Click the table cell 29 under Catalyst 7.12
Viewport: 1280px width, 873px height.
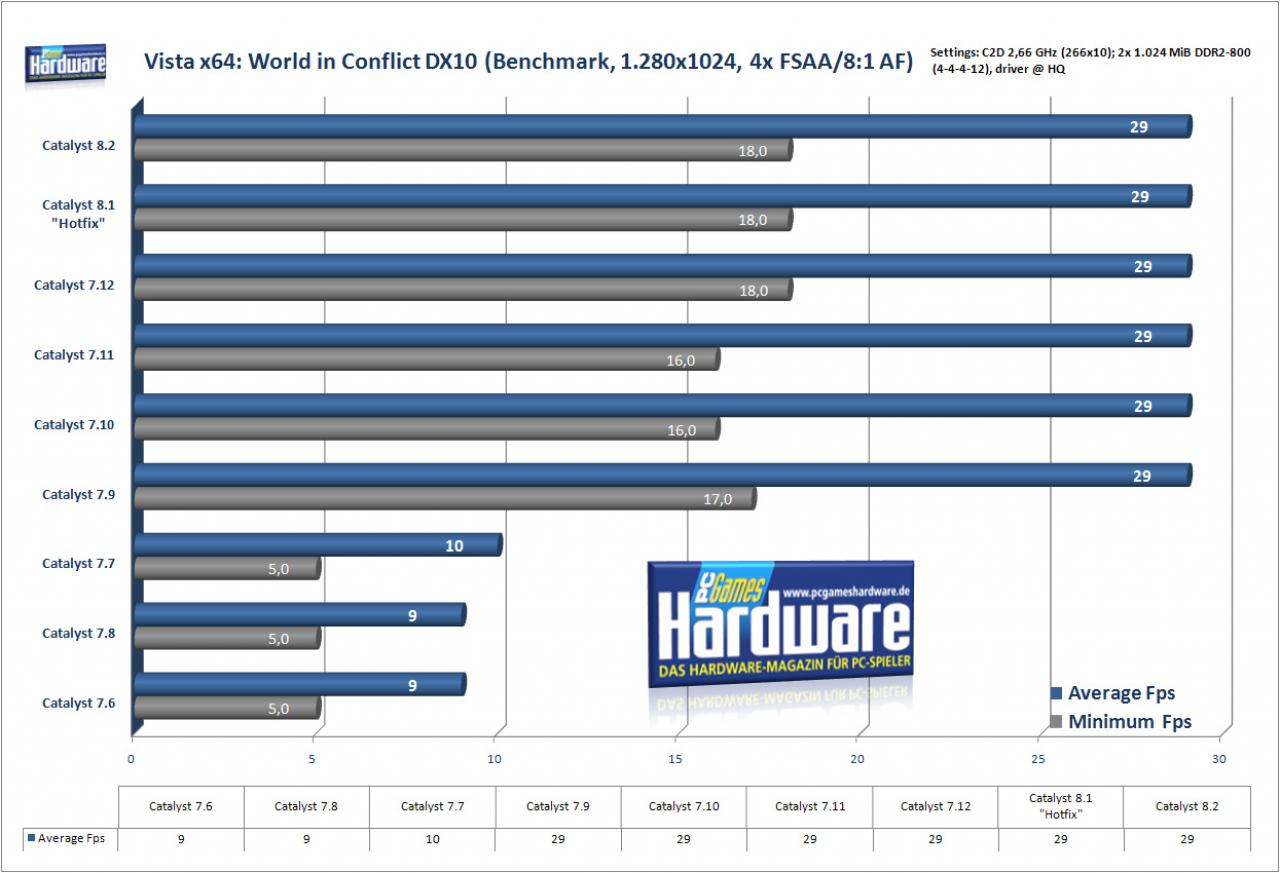[935, 839]
